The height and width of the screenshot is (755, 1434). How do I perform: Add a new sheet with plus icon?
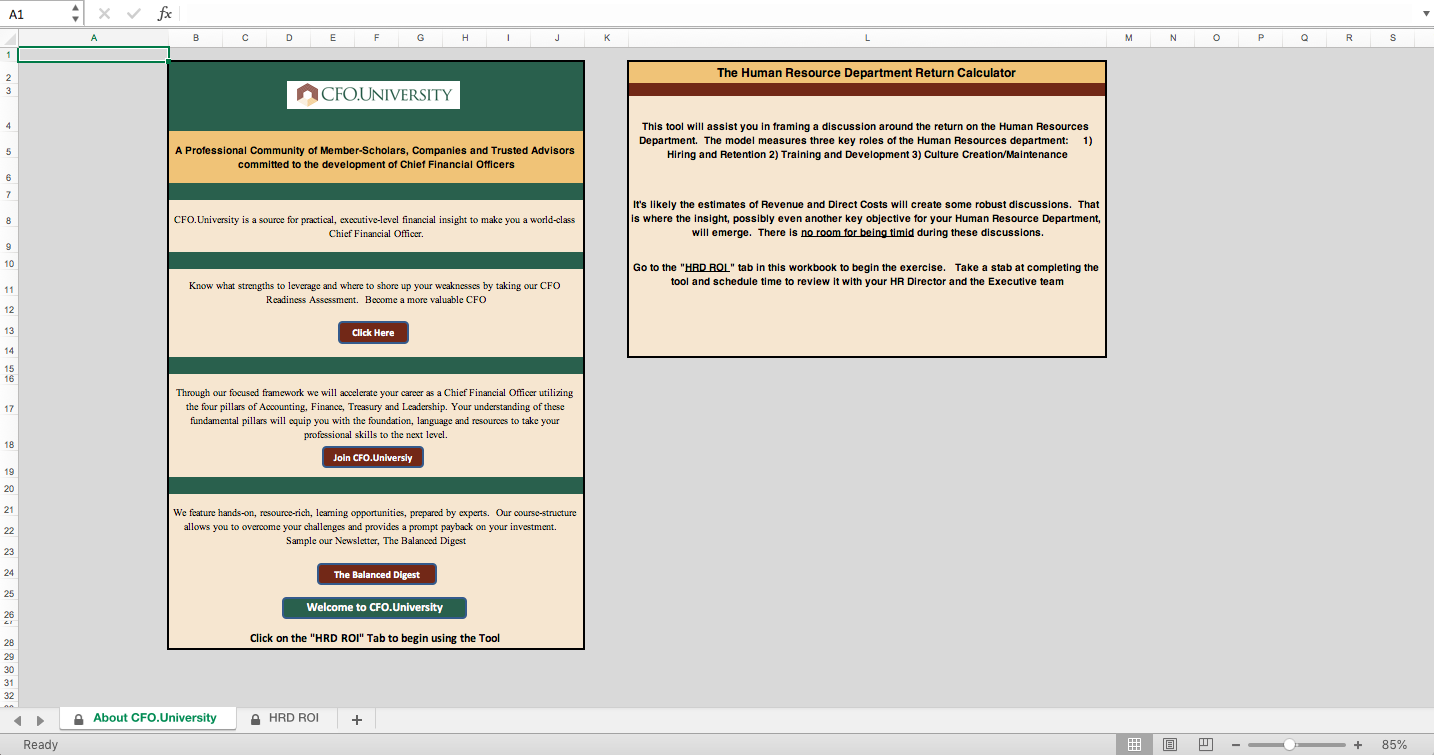357,719
